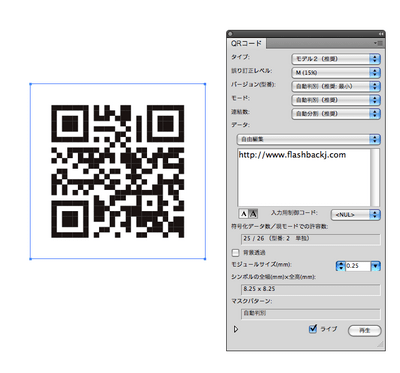
Task: Open the 自由編集 data type dropdown
Action: (x=308, y=139)
